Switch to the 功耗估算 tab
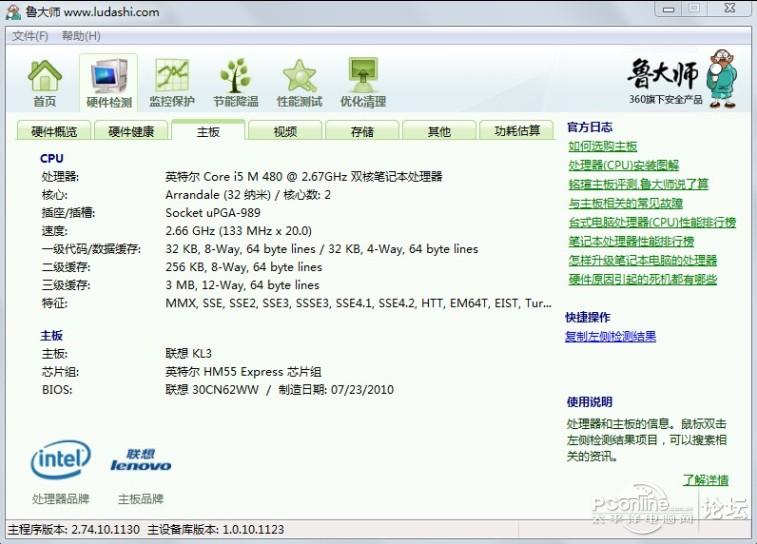Screen dimensions: 757x544 517,131
